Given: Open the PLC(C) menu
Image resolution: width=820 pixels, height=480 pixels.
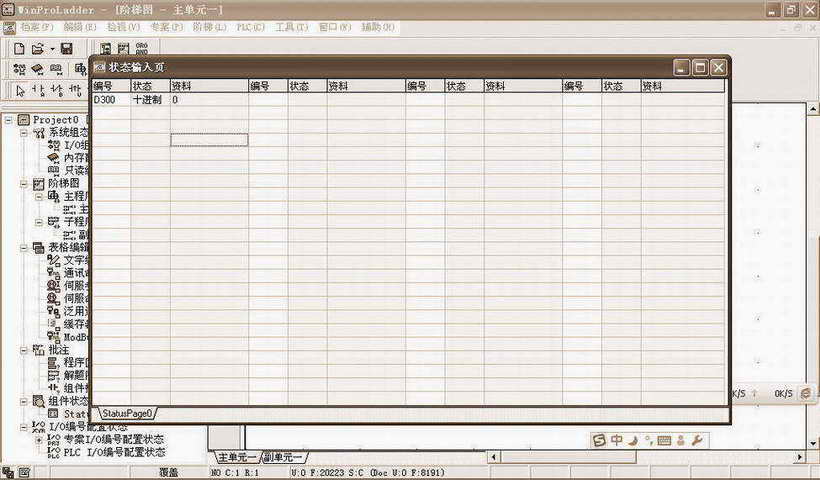Looking at the screenshot, I should click(x=251, y=27).
